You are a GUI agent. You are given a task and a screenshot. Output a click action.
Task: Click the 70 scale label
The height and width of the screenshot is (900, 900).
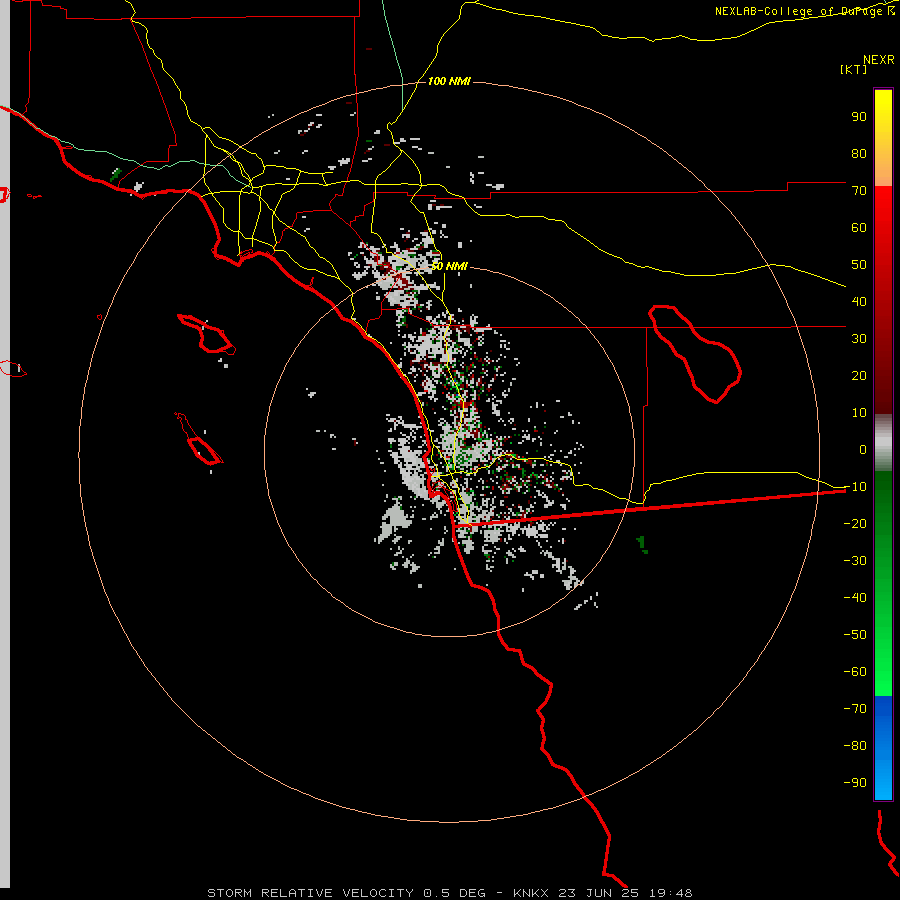(859, 191)
